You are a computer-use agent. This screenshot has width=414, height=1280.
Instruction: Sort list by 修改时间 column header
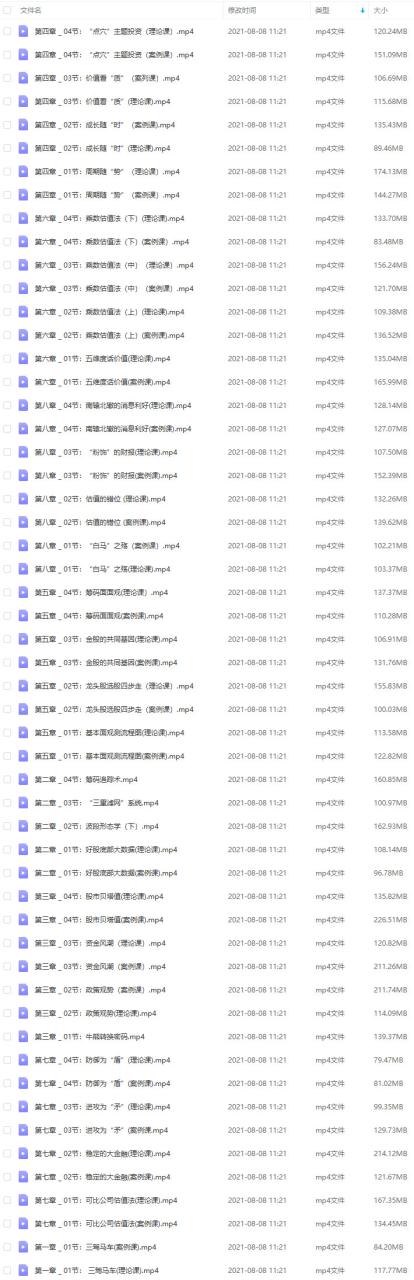(241, 9)
